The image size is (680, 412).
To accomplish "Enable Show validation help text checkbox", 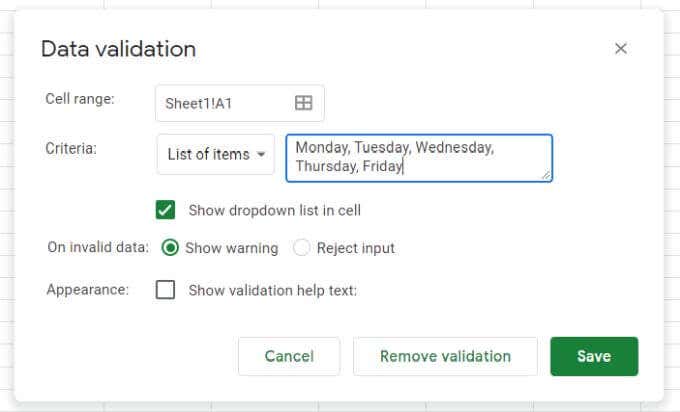I will click(x=166, y=290).
